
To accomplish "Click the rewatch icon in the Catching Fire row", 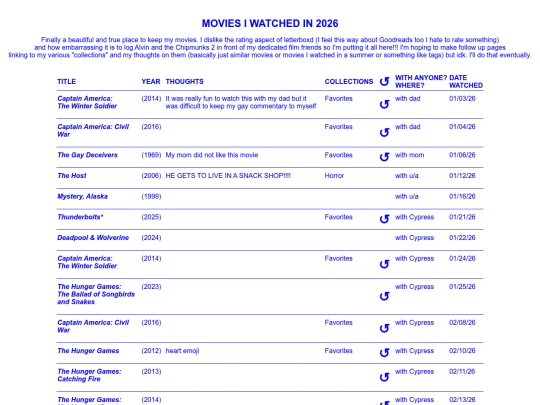I will [x=384, y=377].
